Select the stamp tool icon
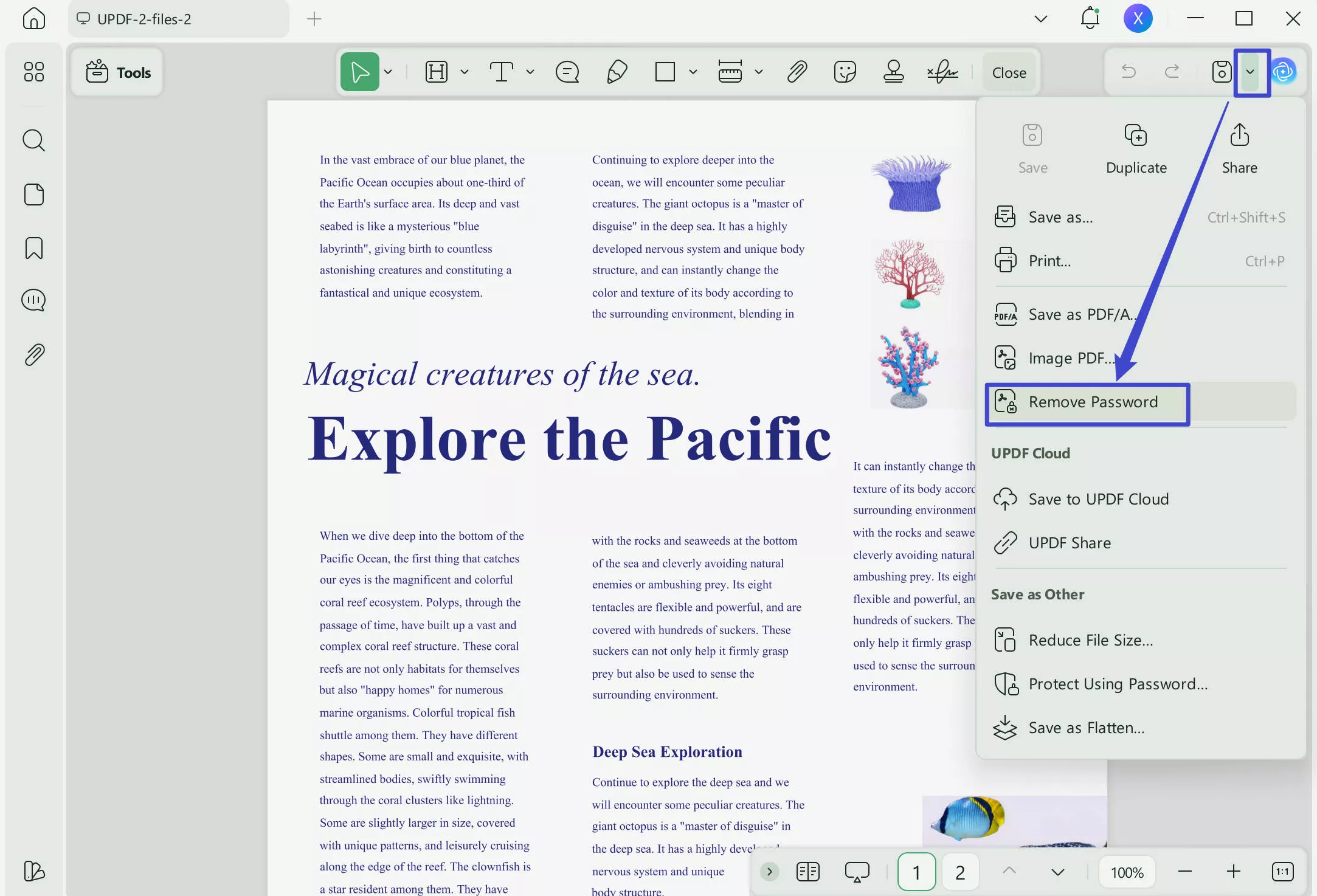This screenshot has width=1317, height=896. pos(893,72)
